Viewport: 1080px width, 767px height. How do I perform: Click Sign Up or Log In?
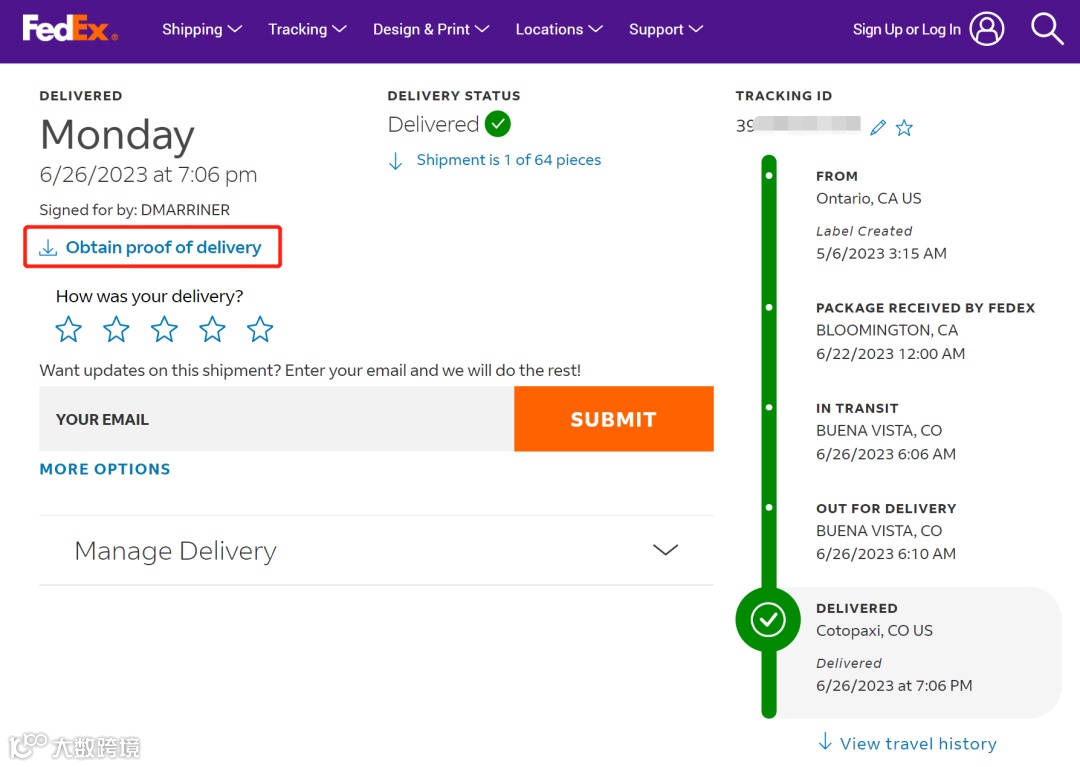tap(906, 29)
